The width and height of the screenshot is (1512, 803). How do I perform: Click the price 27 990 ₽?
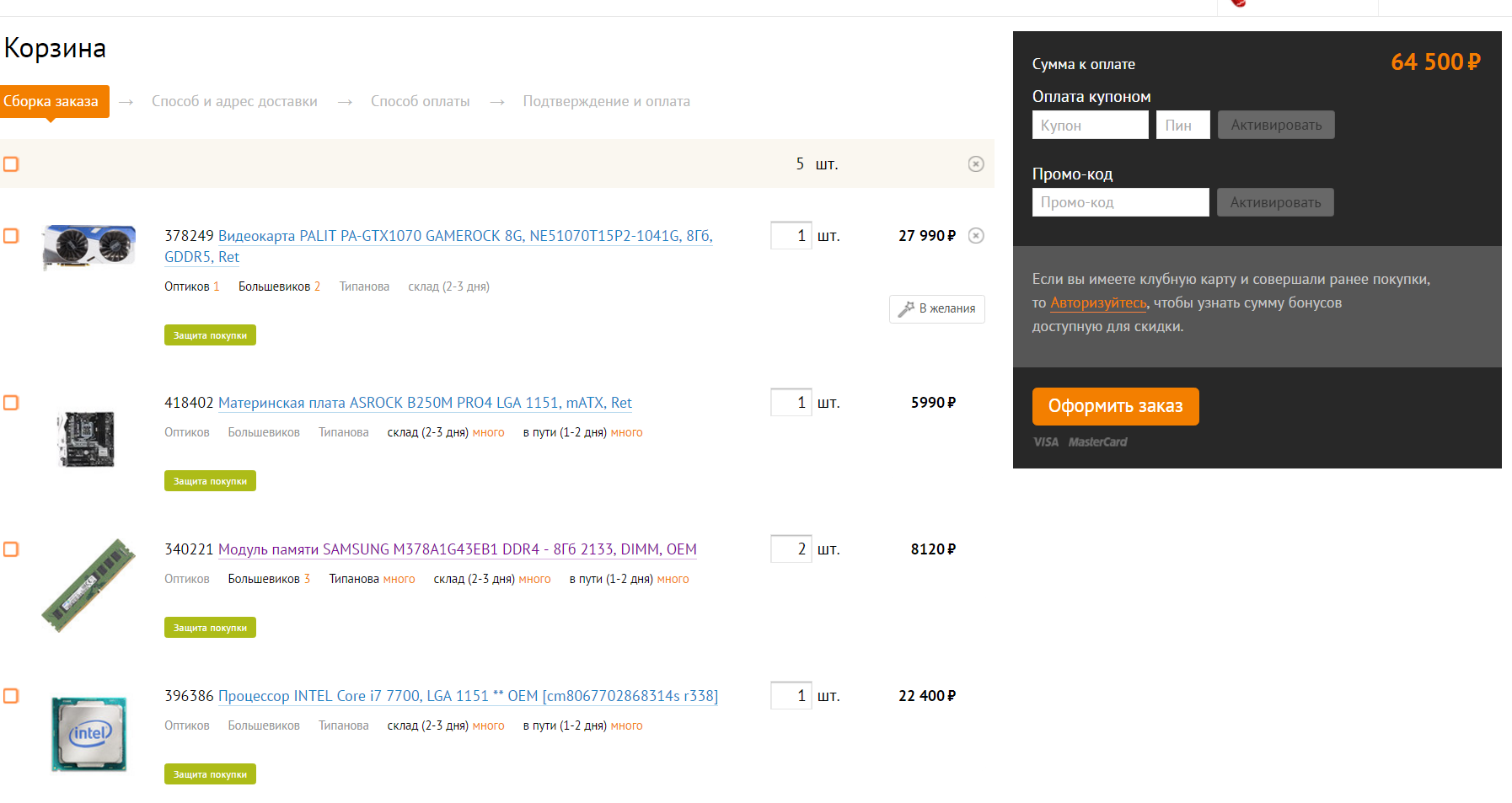[927, 236]
